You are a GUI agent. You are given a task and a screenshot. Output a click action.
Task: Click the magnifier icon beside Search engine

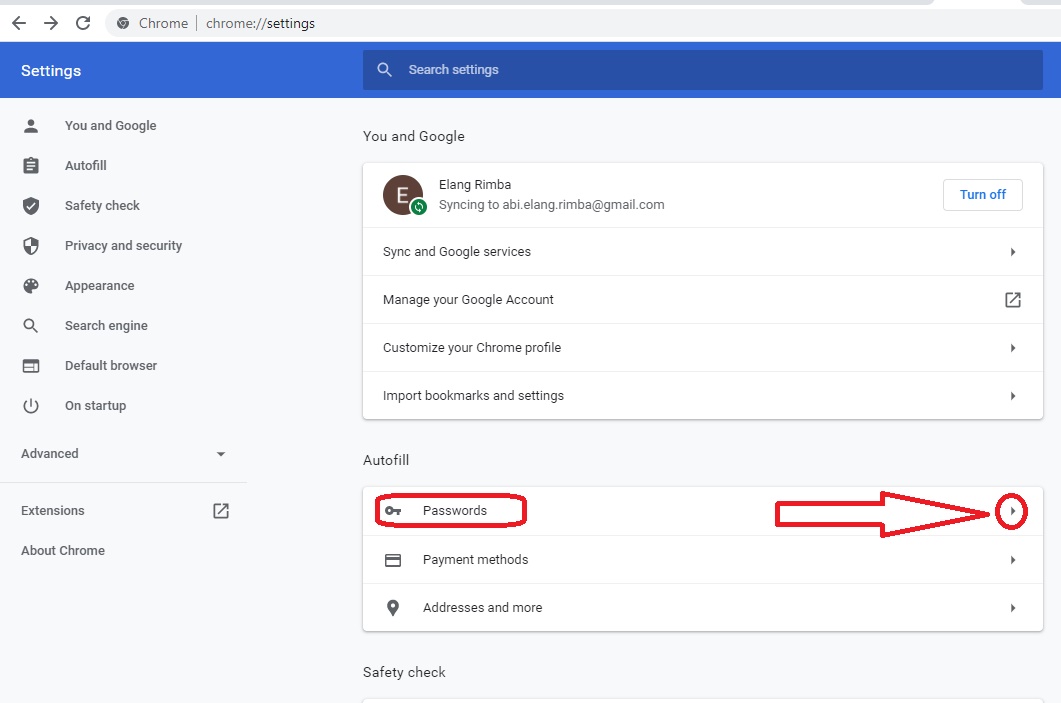[x=31, y=325]
